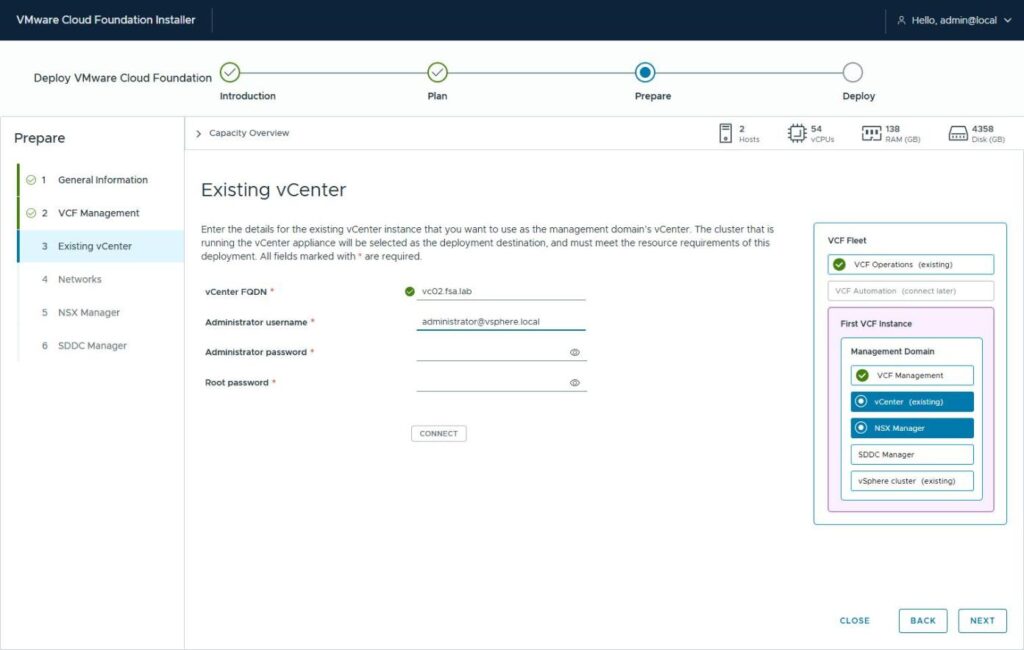Click the green check icon in VCF Management box
1024x650 pixels.
coord(863,376)
